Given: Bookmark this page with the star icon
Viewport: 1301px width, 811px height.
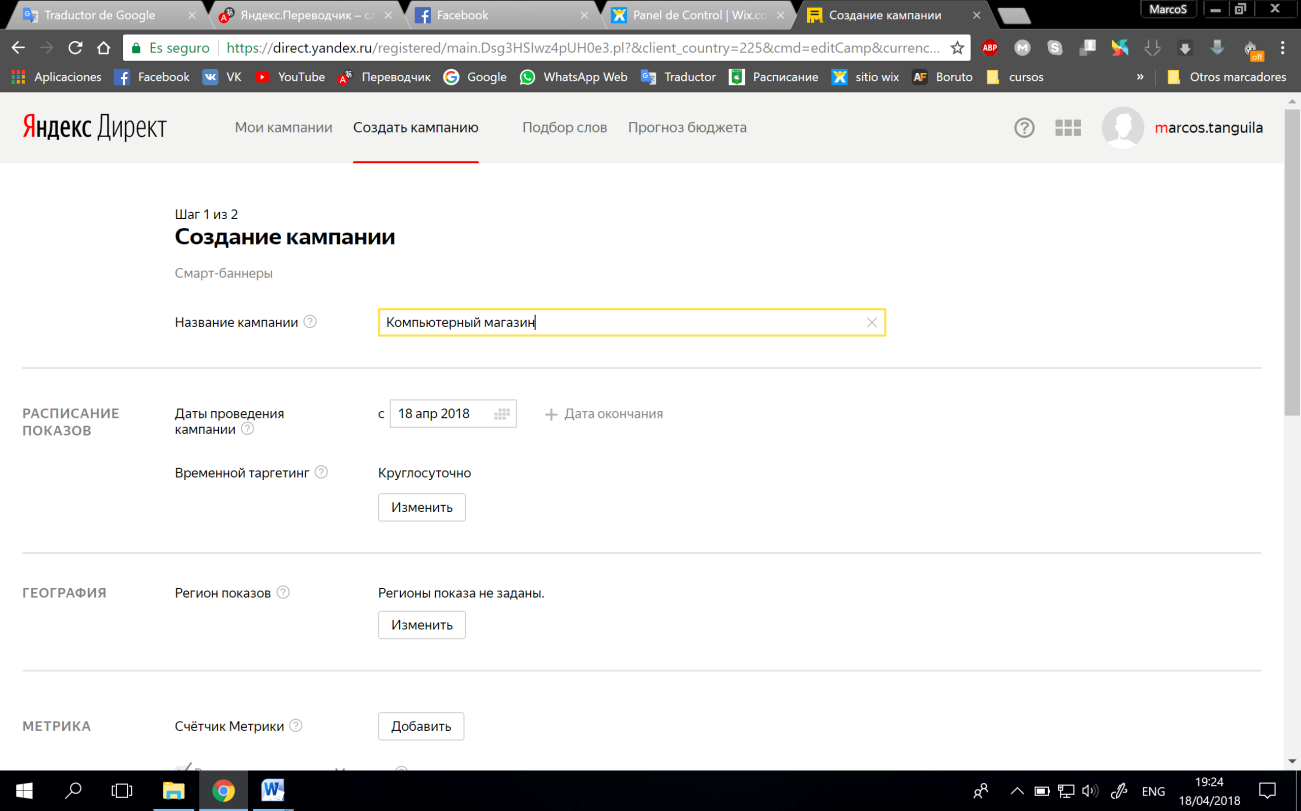Looking at the screenshot, I should [x=957, y=47].
